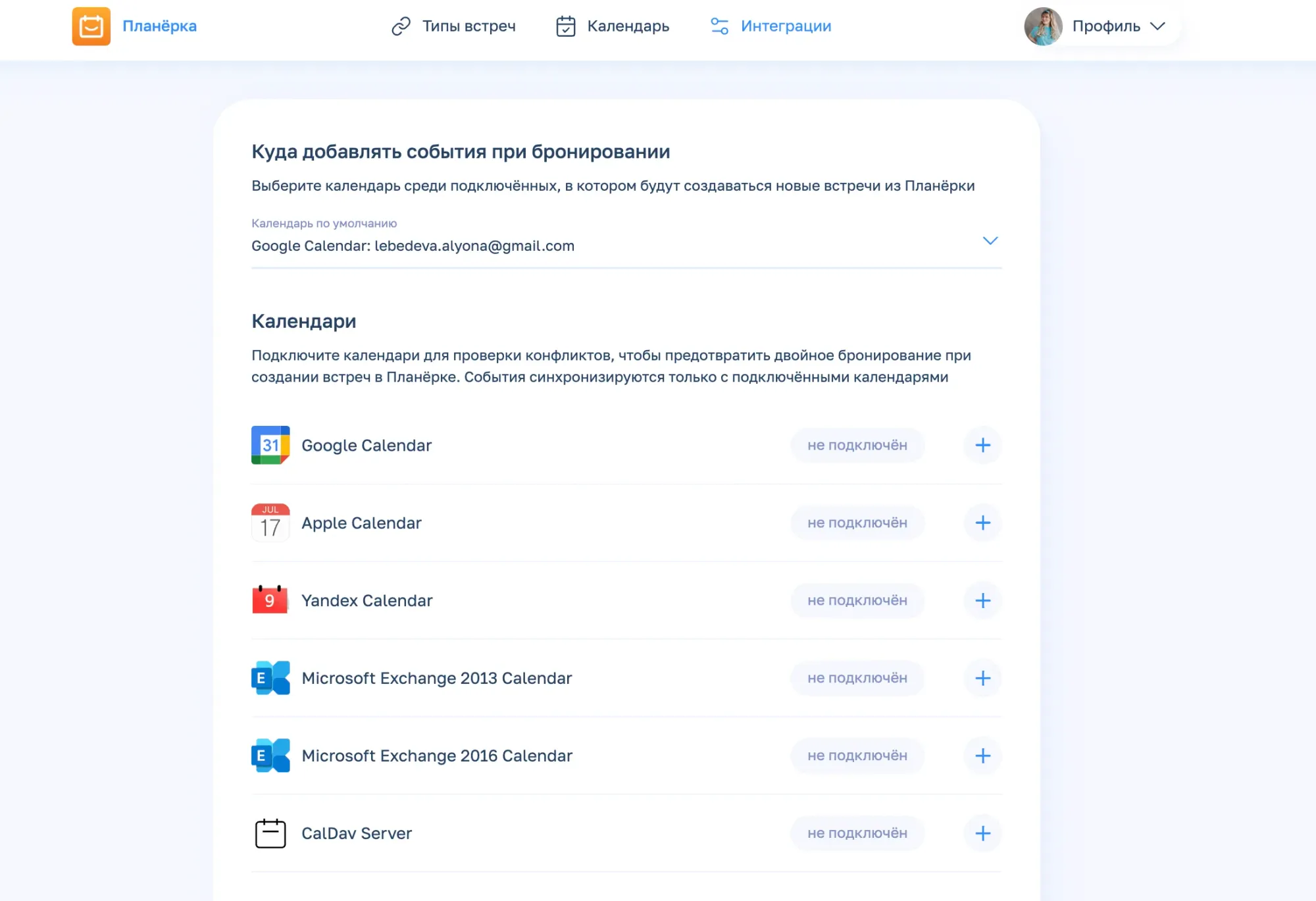Open the Планёрка home link text
Image resolution: width=1316 pixels, height=901 pixels.
159,26
